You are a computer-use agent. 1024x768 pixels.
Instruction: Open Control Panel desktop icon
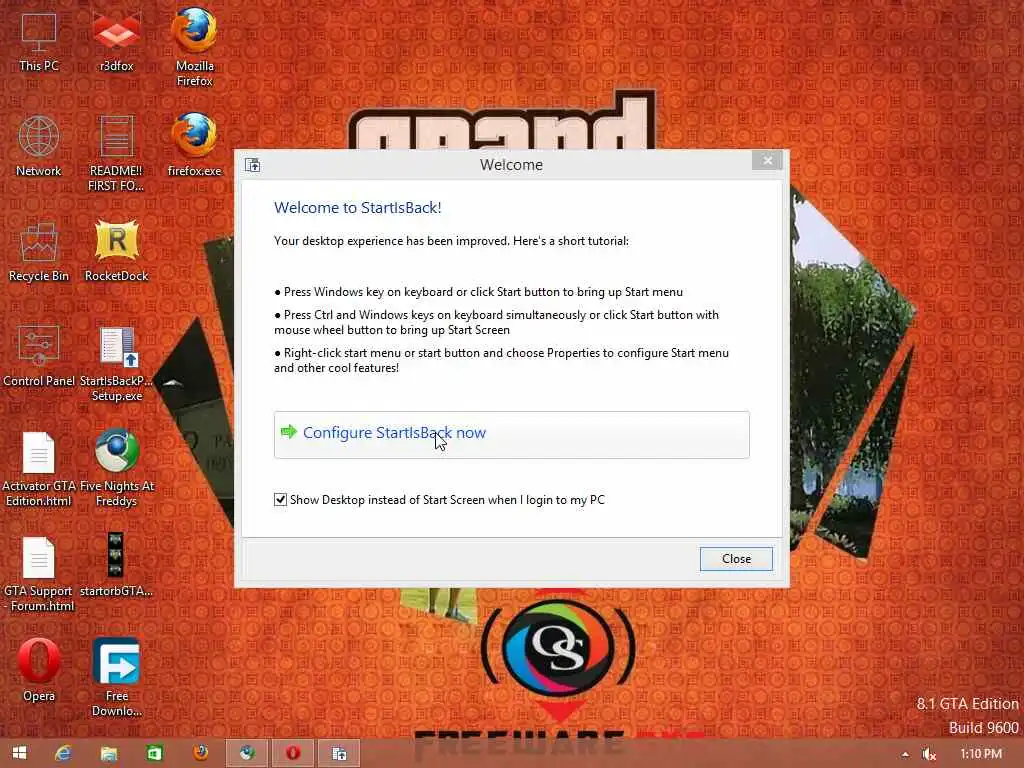(39, 357)
